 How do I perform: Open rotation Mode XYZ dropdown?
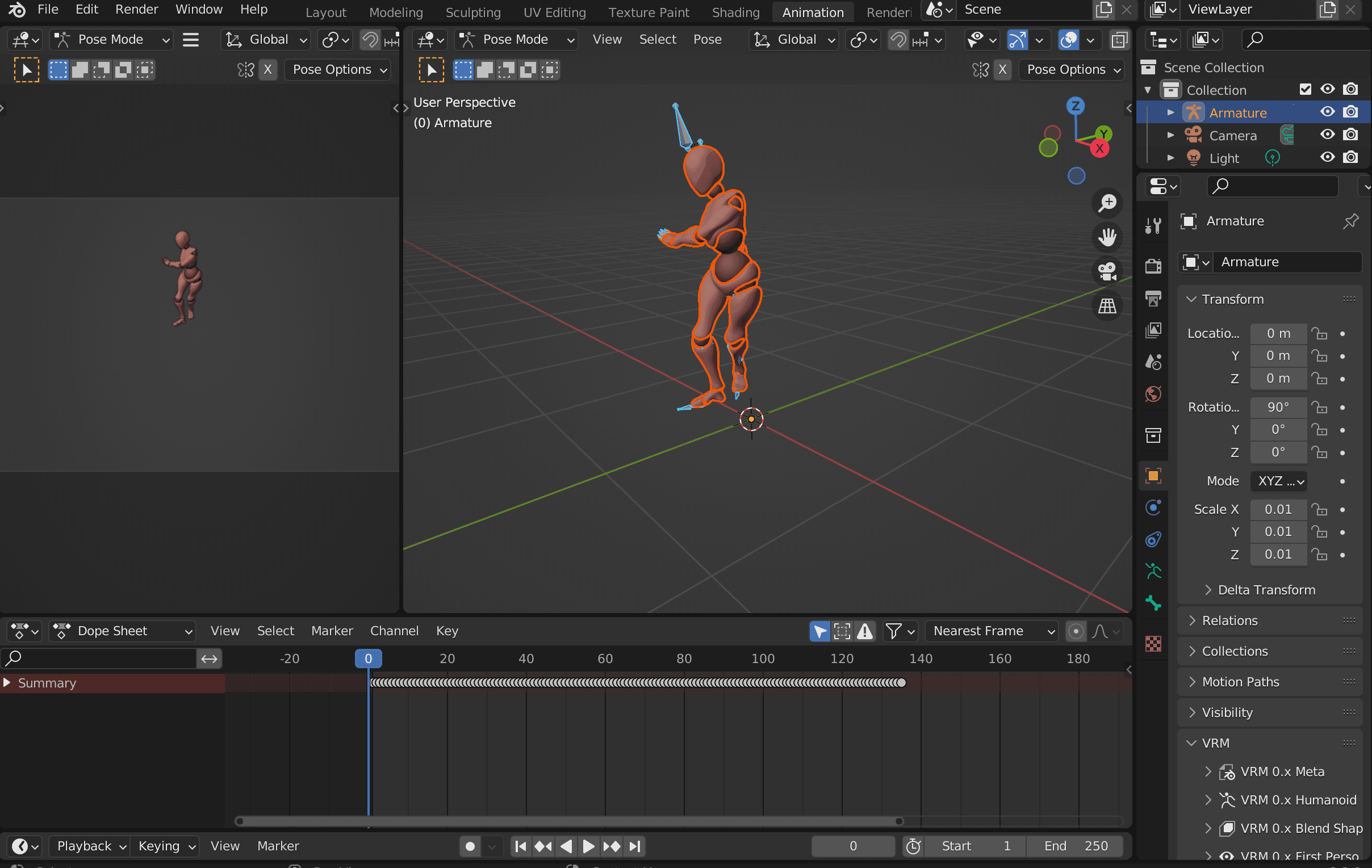point(1278,481)
